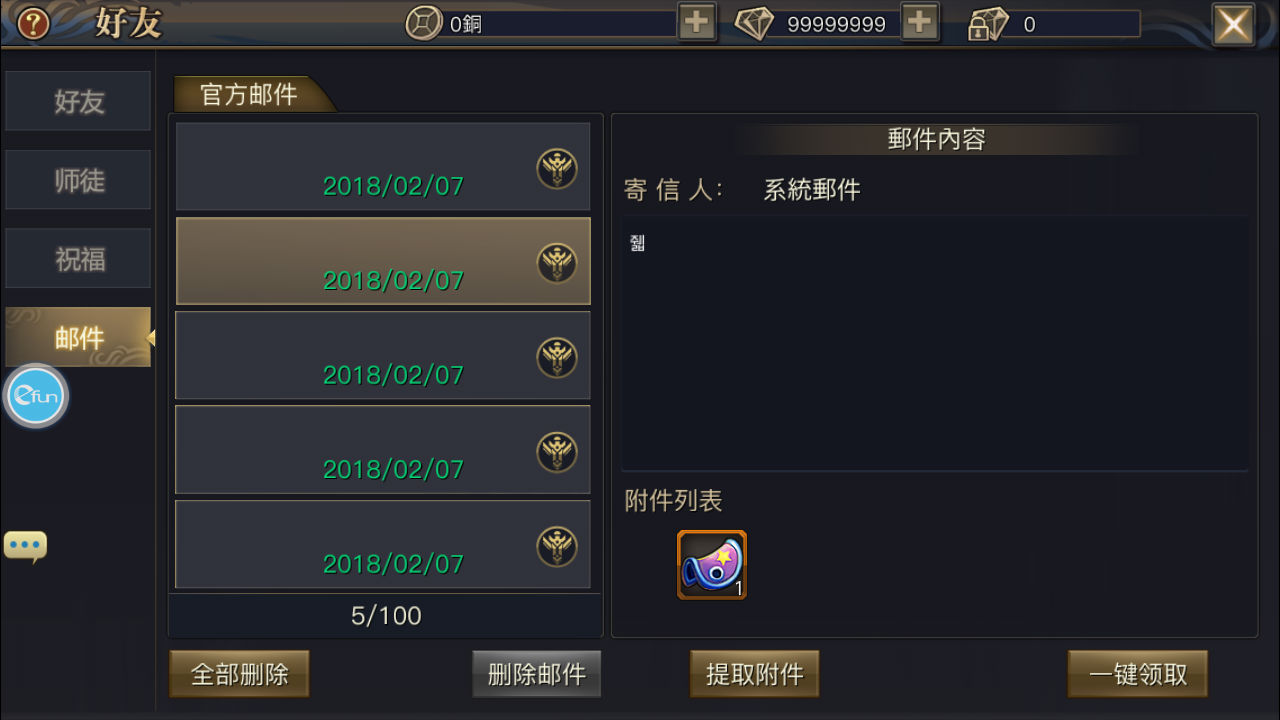1280x720 pixels.
Task: Tap the purple scroll attachment item
Action: click(712, 565)
